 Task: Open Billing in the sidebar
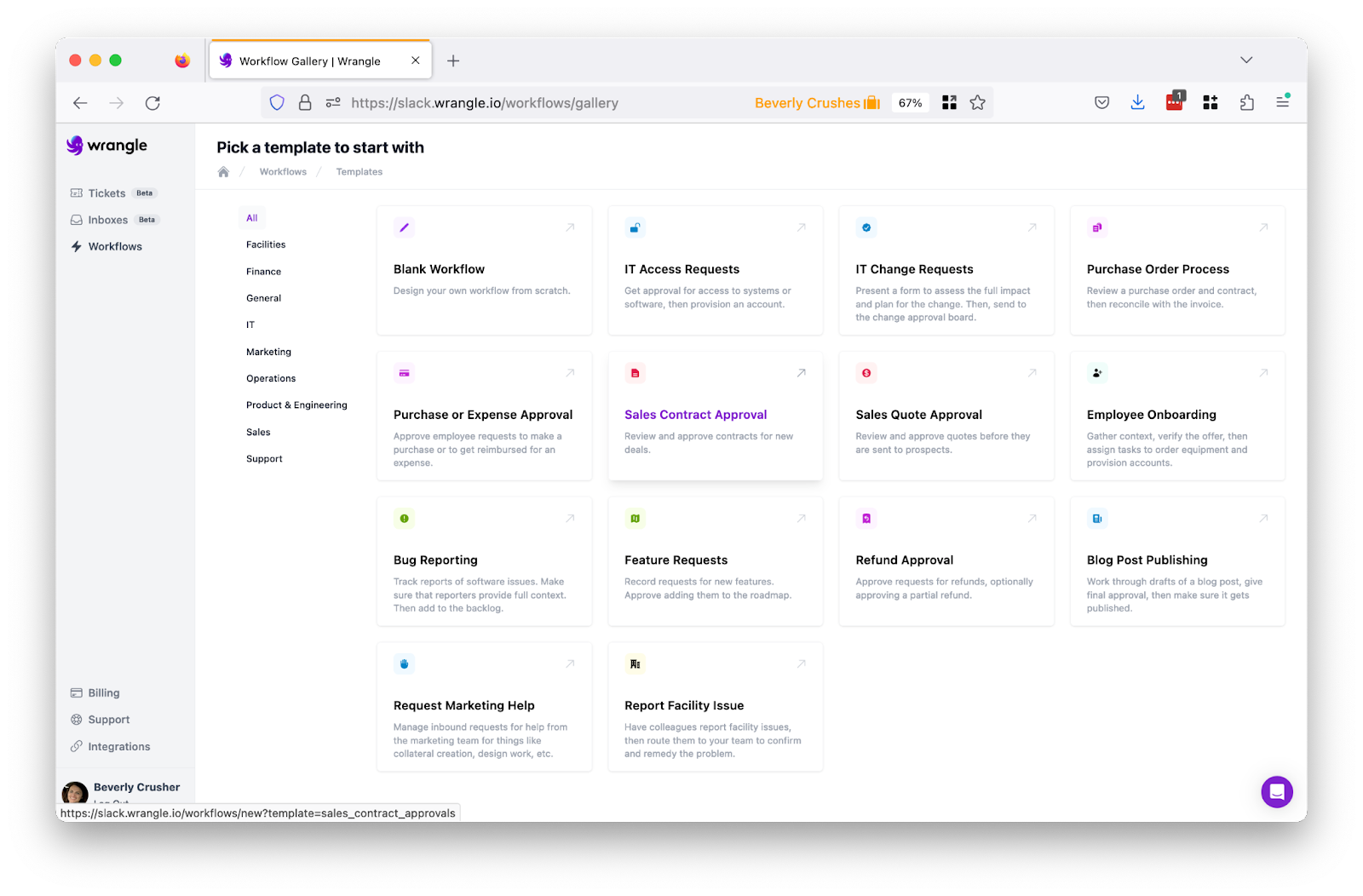click(95, 693)
